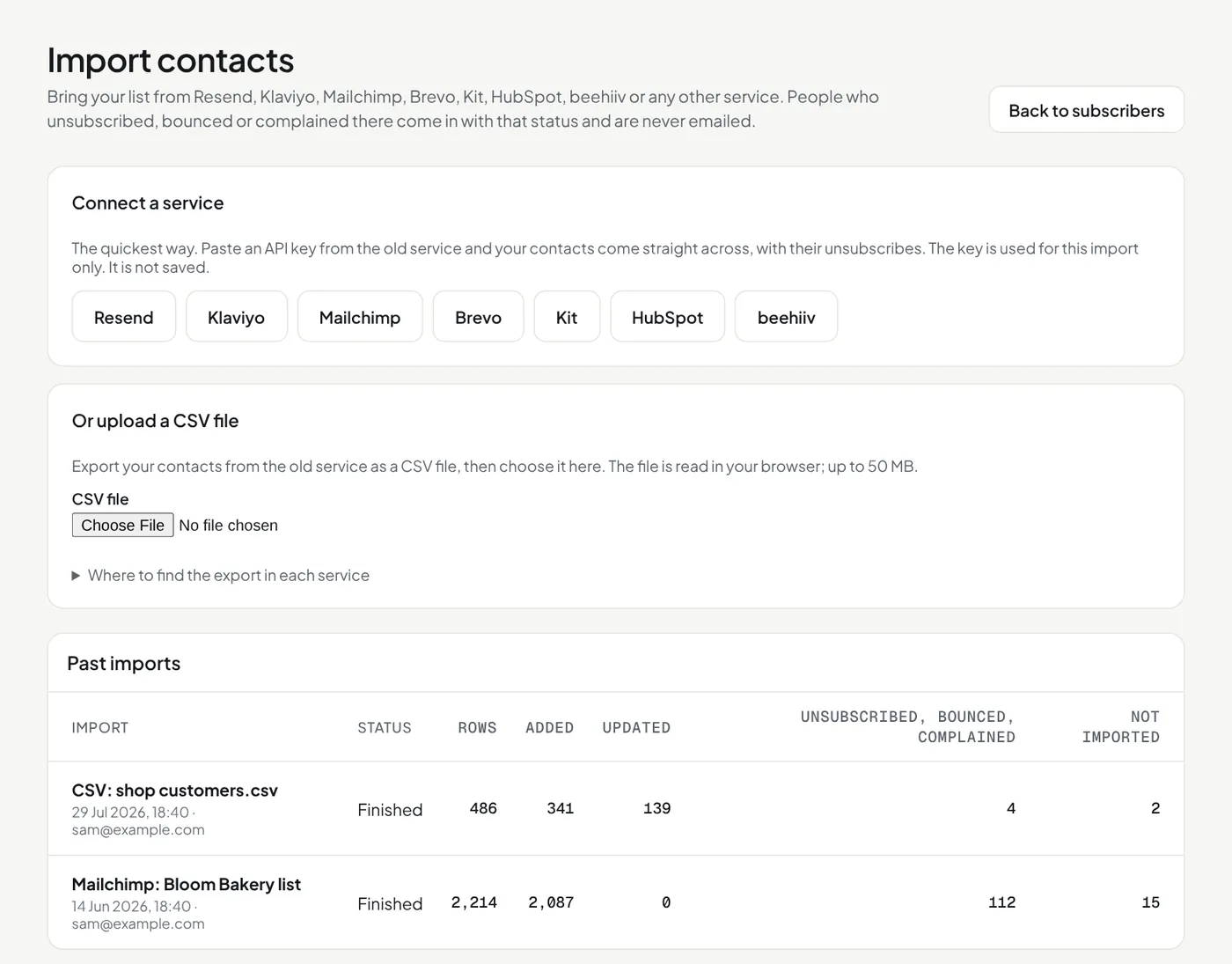Select the 'Unsubscribed, Bounced, Complained' column header
Image resolution: width=1232 pixels, height=964 pixels.
point(907,727)
